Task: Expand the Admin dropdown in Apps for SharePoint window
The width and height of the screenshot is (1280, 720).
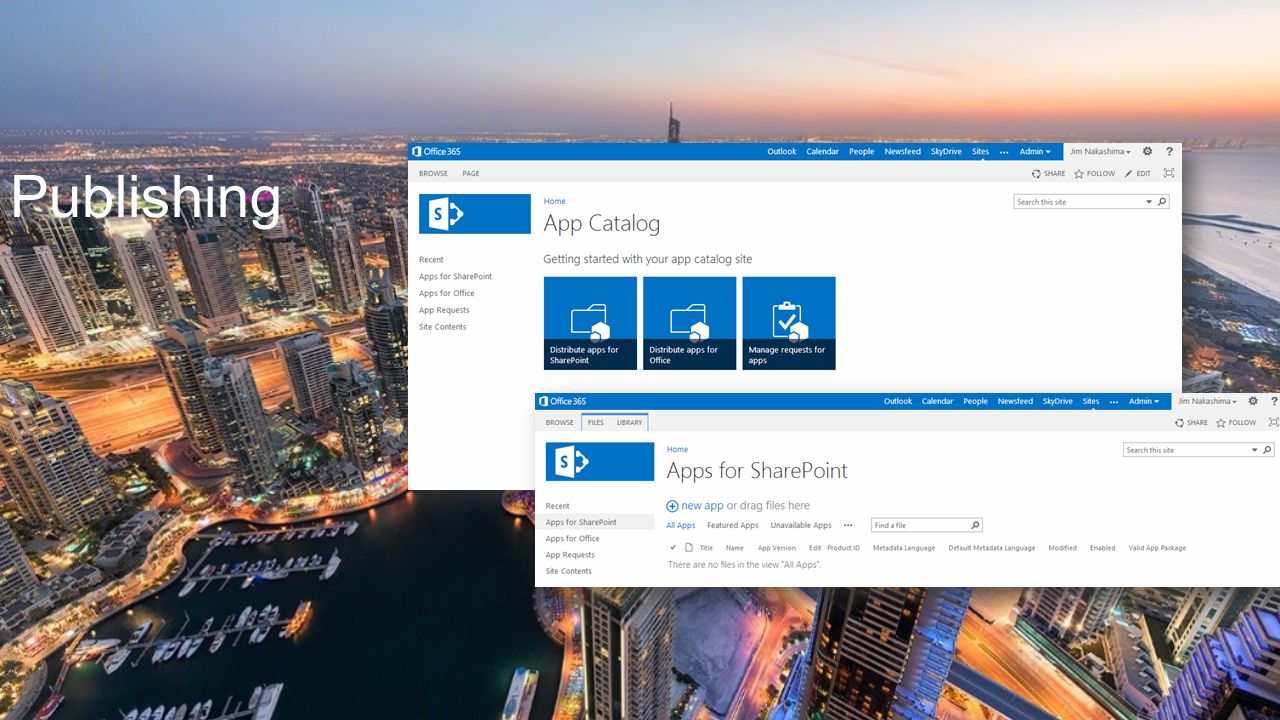Action: pos(1144,401)
